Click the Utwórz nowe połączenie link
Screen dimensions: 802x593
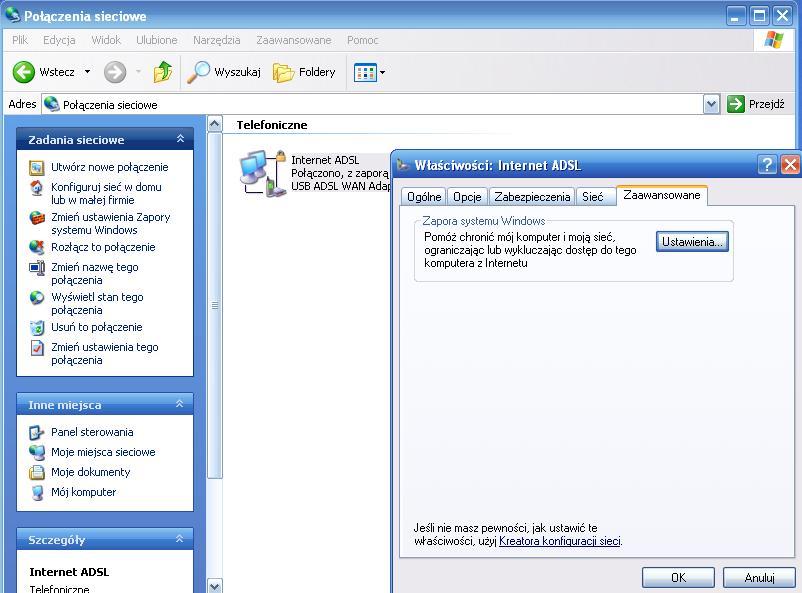(109, 167)
